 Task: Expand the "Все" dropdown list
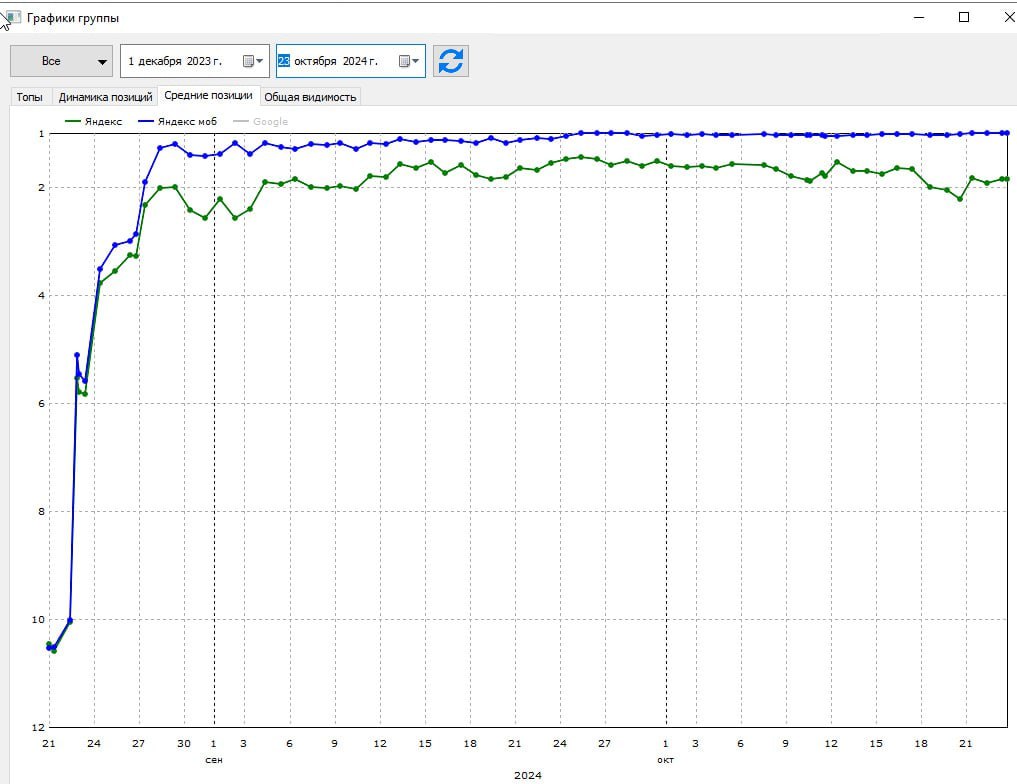point(62,61)
